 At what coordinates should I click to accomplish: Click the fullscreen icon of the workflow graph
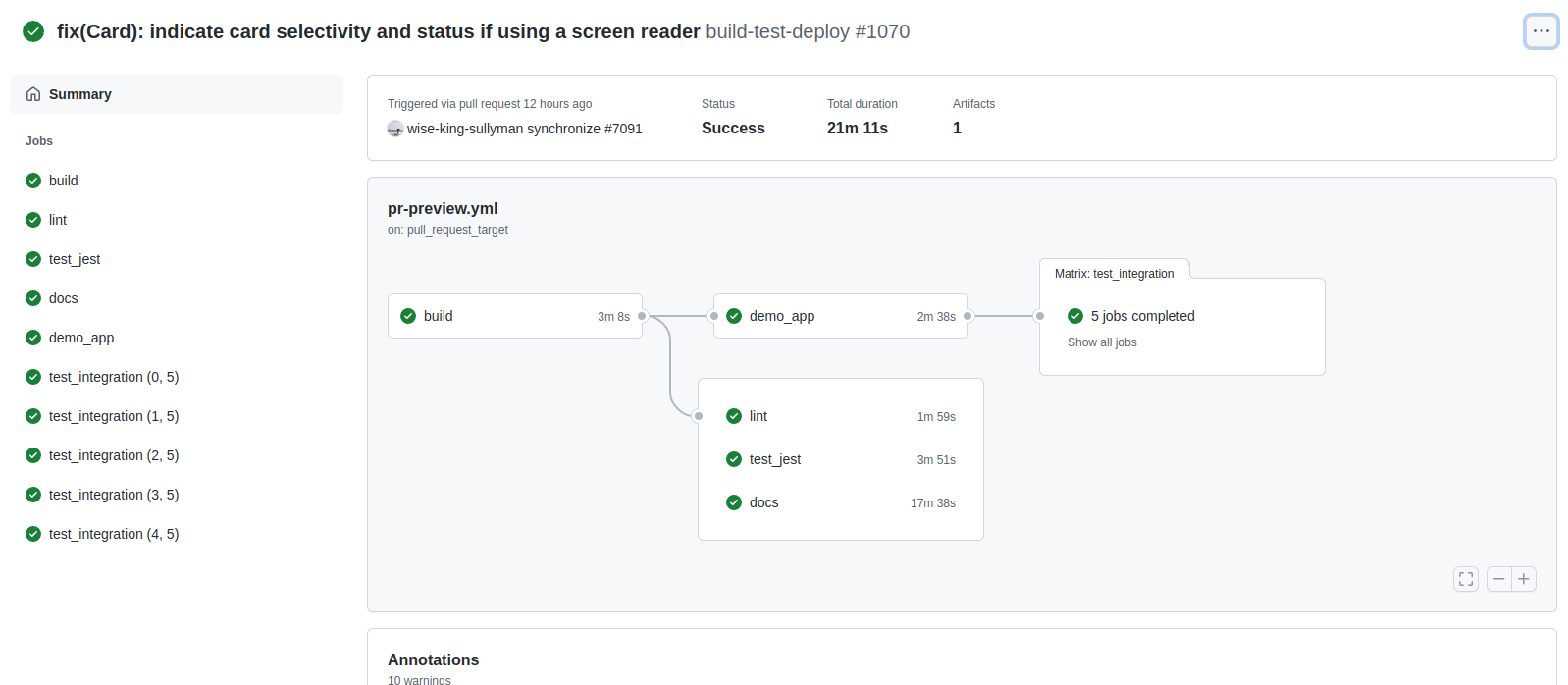coord(1466,579)
